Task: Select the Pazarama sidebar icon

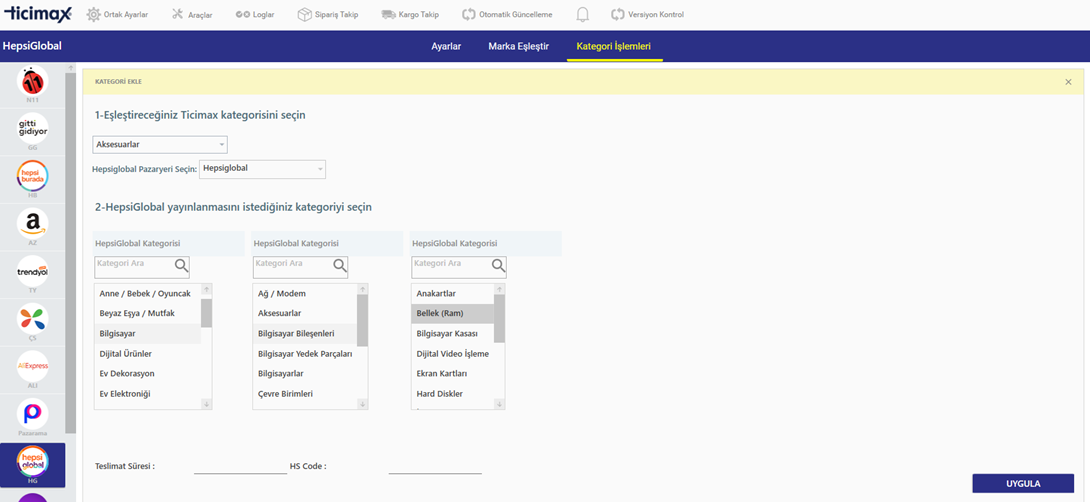Action: (33, 414)
